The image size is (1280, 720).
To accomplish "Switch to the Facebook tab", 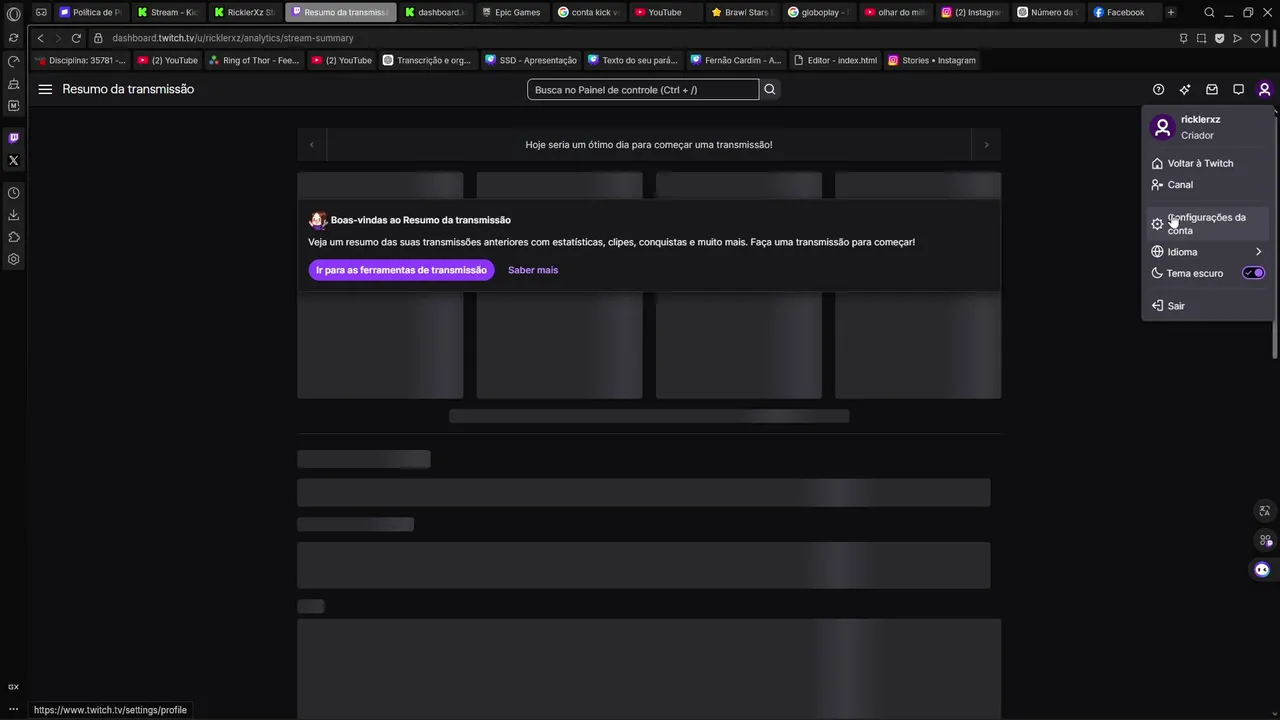I will [x=1124, y=12].
